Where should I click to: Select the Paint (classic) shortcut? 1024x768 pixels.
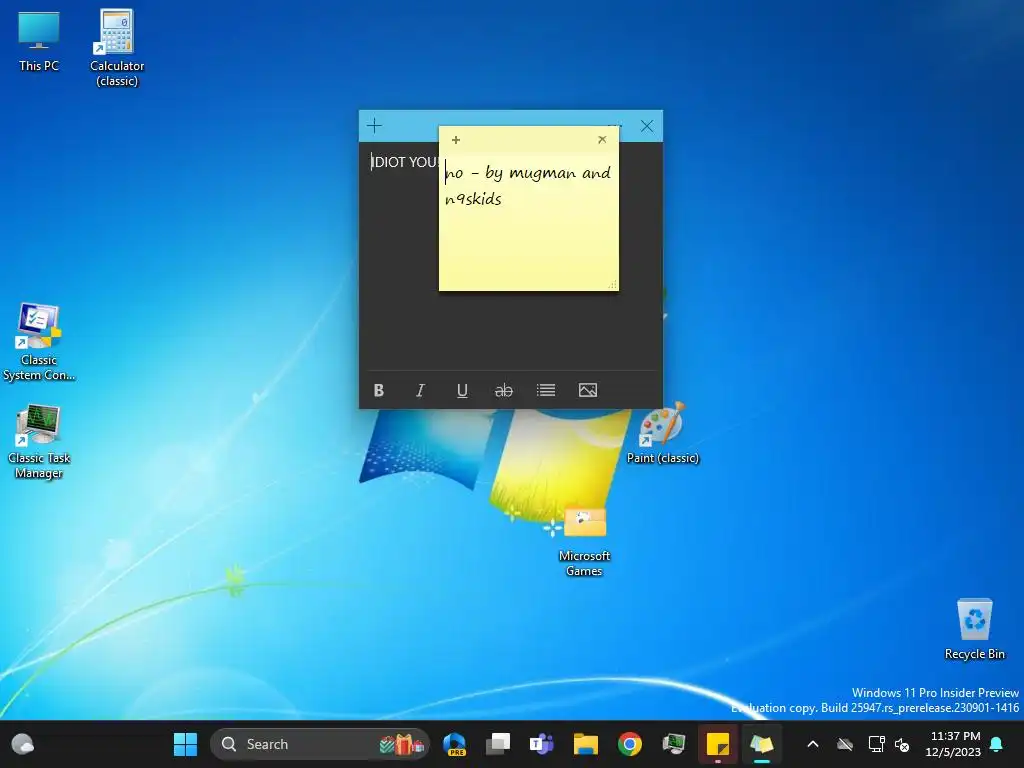(662, 433)
